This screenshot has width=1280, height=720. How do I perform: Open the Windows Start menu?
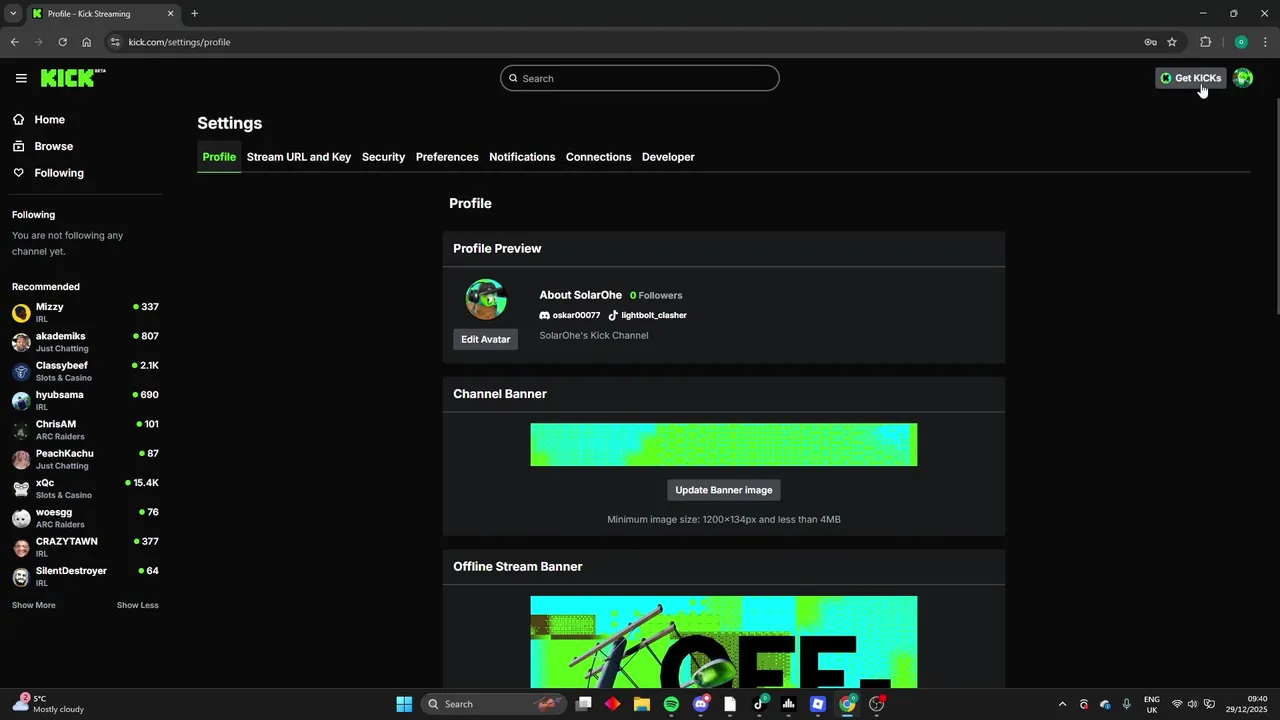404,704
